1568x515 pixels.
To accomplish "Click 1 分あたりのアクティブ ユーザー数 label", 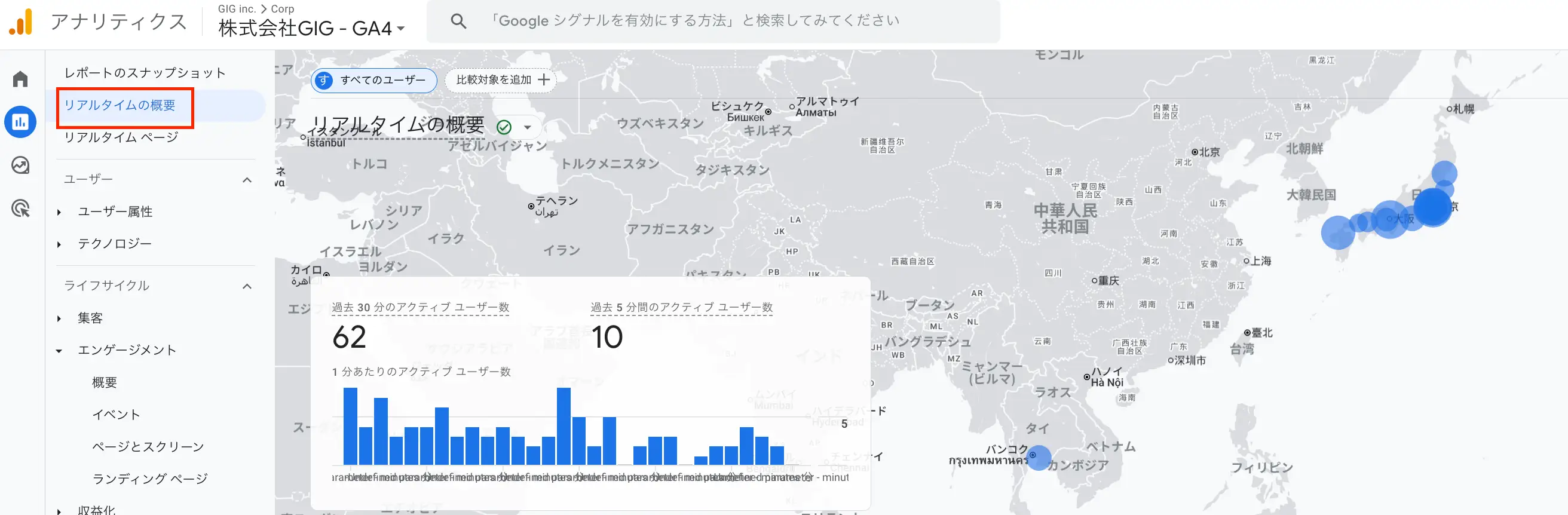I will 421,372.
